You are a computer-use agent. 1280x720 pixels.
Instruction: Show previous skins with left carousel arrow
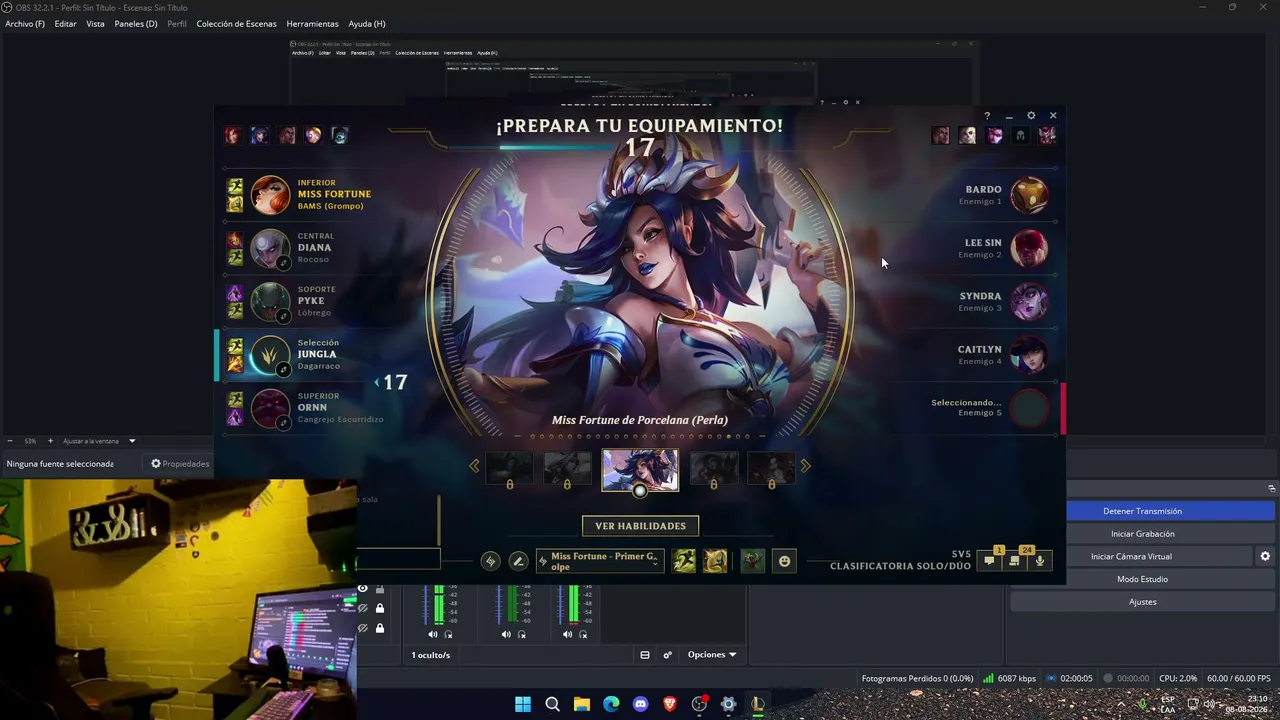474,465
